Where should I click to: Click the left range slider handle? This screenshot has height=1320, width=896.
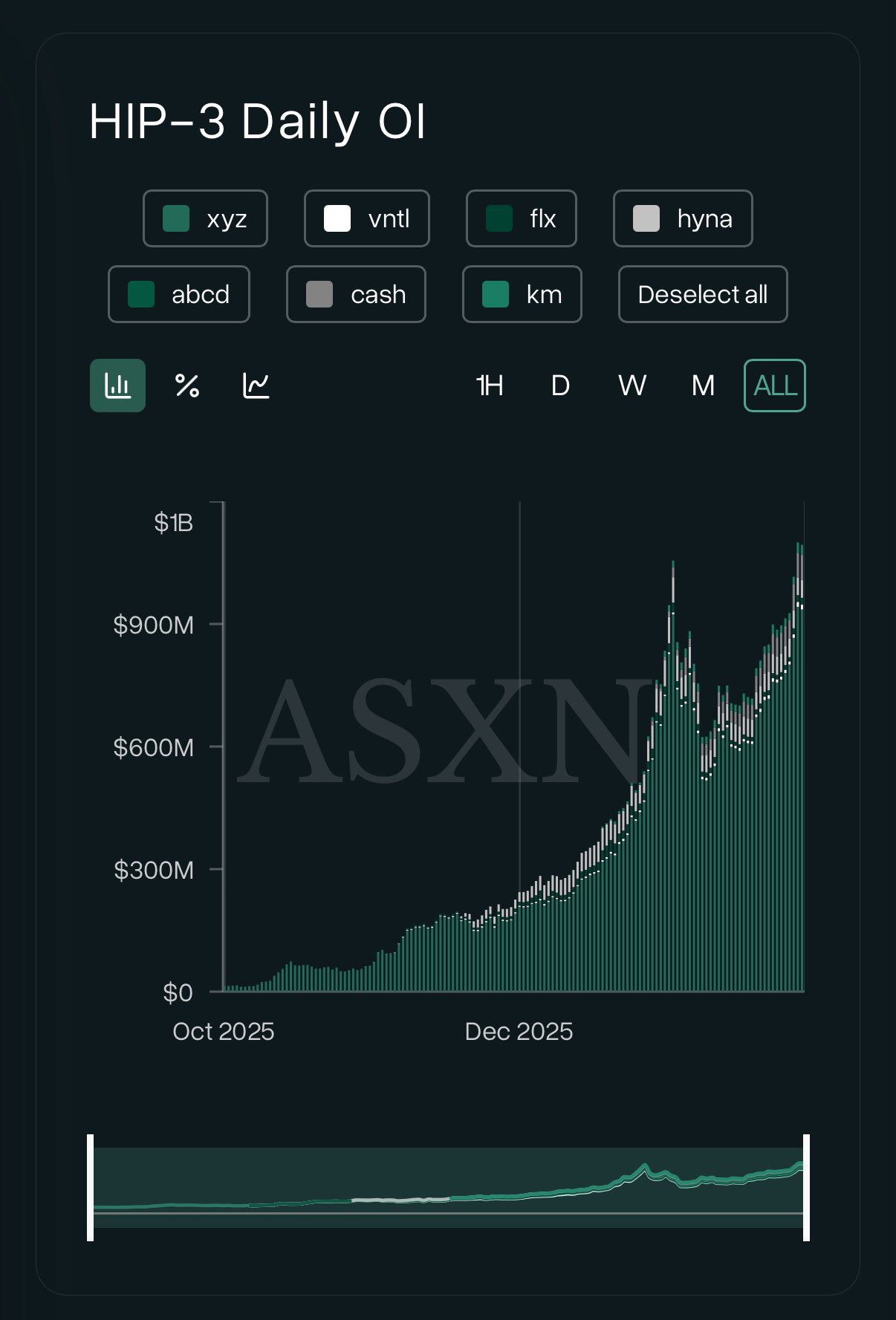click(x=91, y=1187)
